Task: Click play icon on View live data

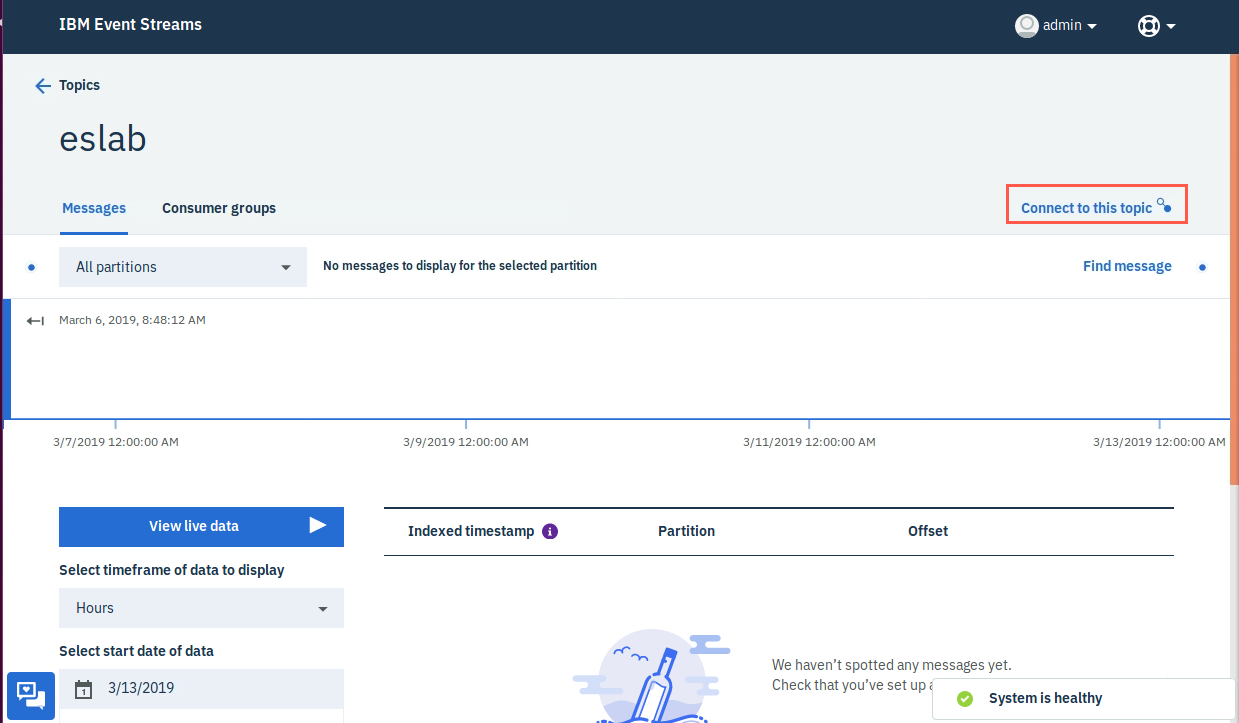Action: [318, 525]
